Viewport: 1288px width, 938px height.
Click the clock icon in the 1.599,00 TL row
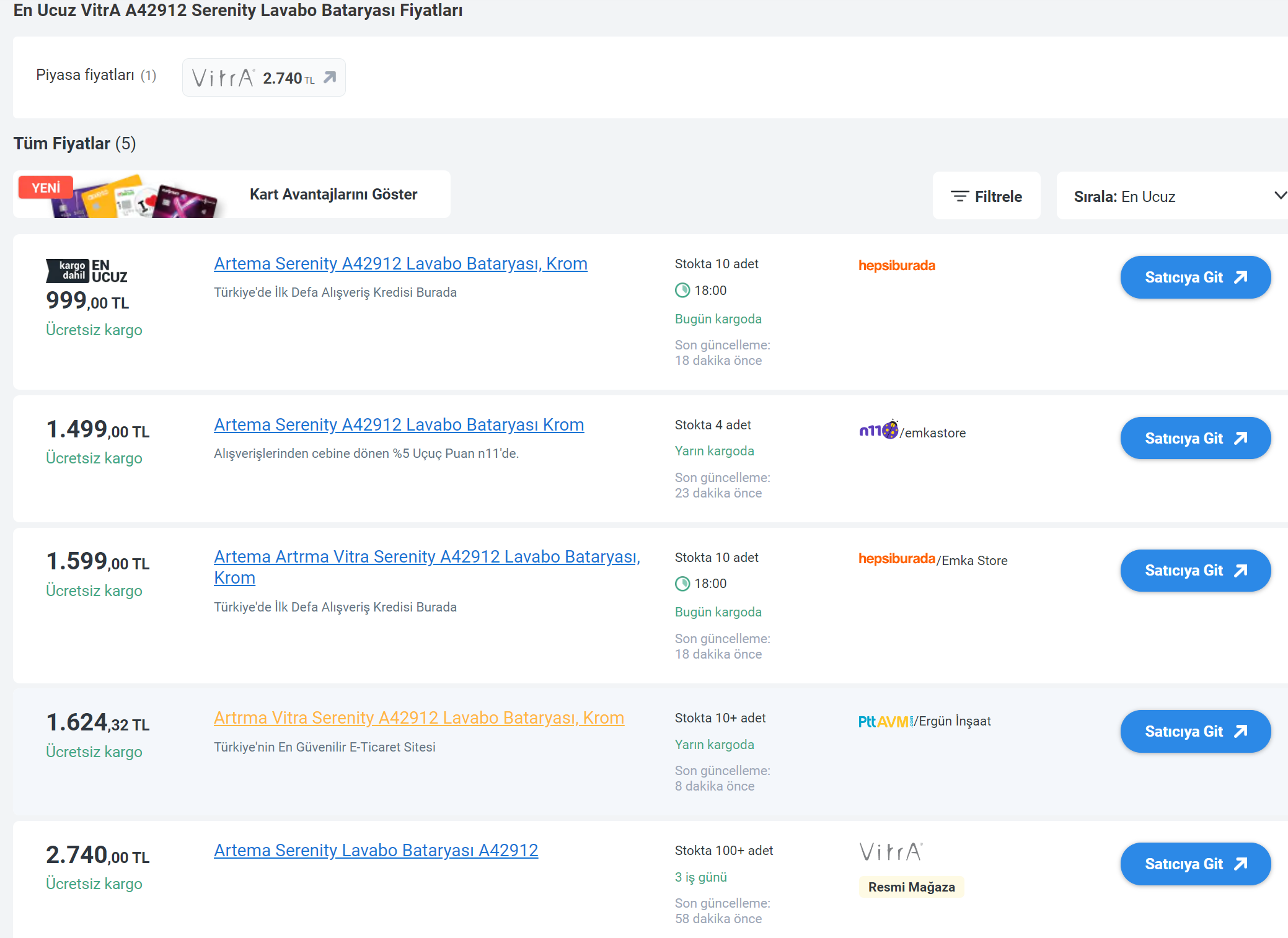point(682,583)
